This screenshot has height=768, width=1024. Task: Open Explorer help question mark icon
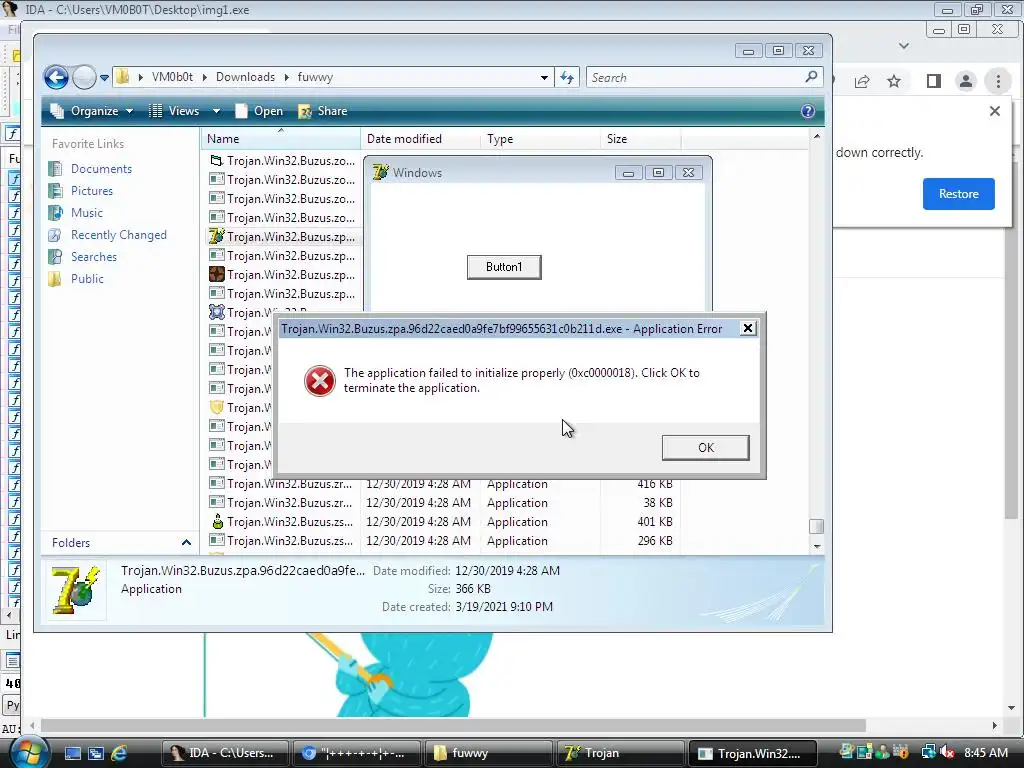[808, 111]
